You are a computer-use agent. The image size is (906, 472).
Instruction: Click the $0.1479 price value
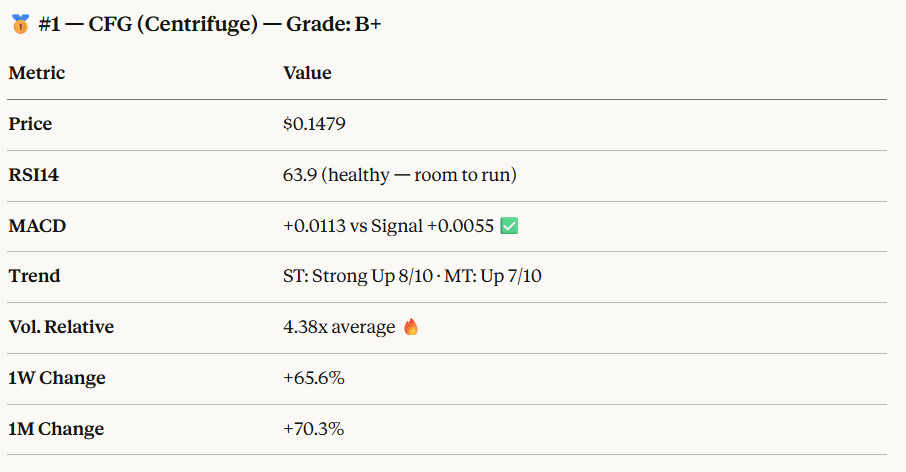[315, 124]
